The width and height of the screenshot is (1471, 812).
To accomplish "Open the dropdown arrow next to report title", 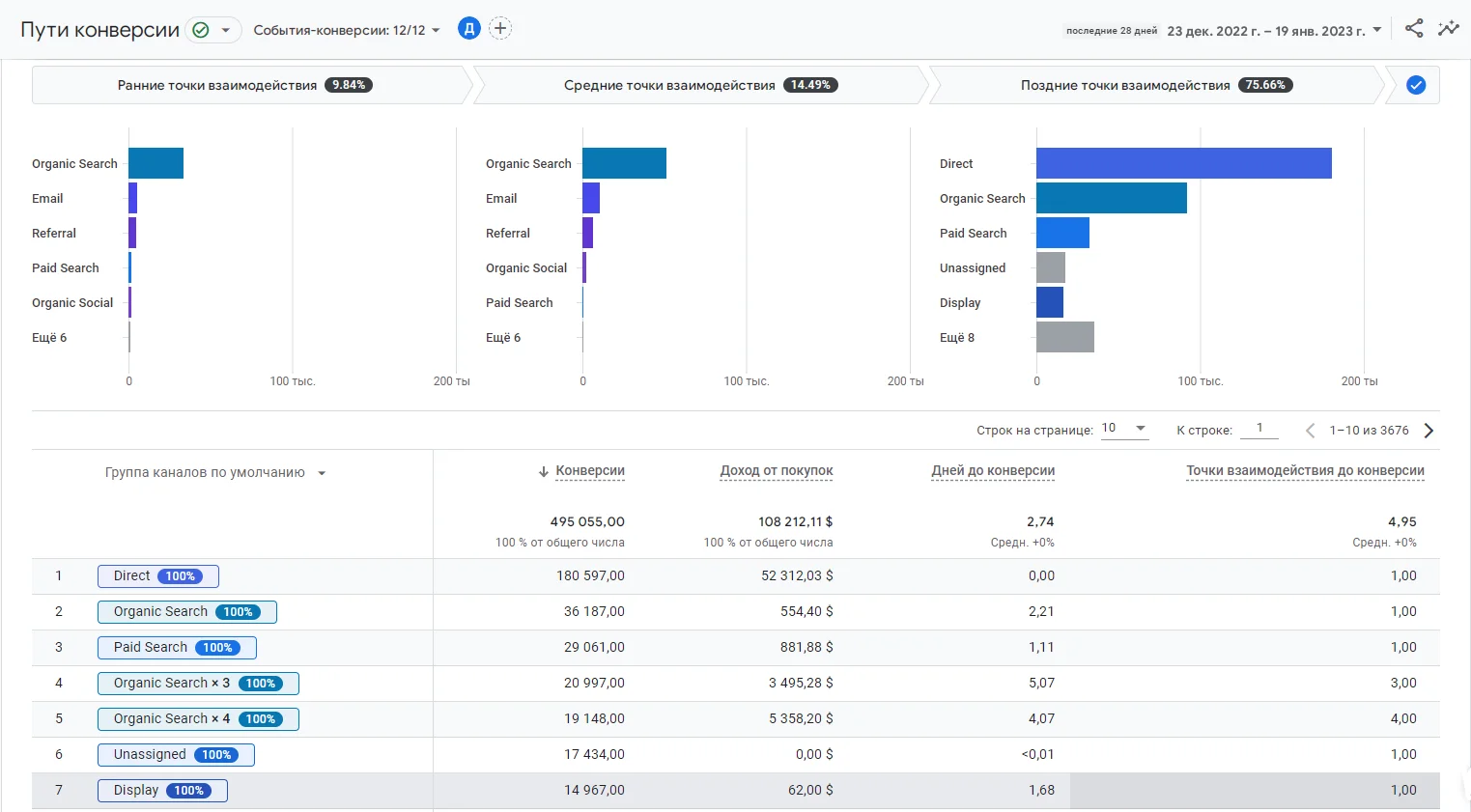I will (x=226, y=30).
